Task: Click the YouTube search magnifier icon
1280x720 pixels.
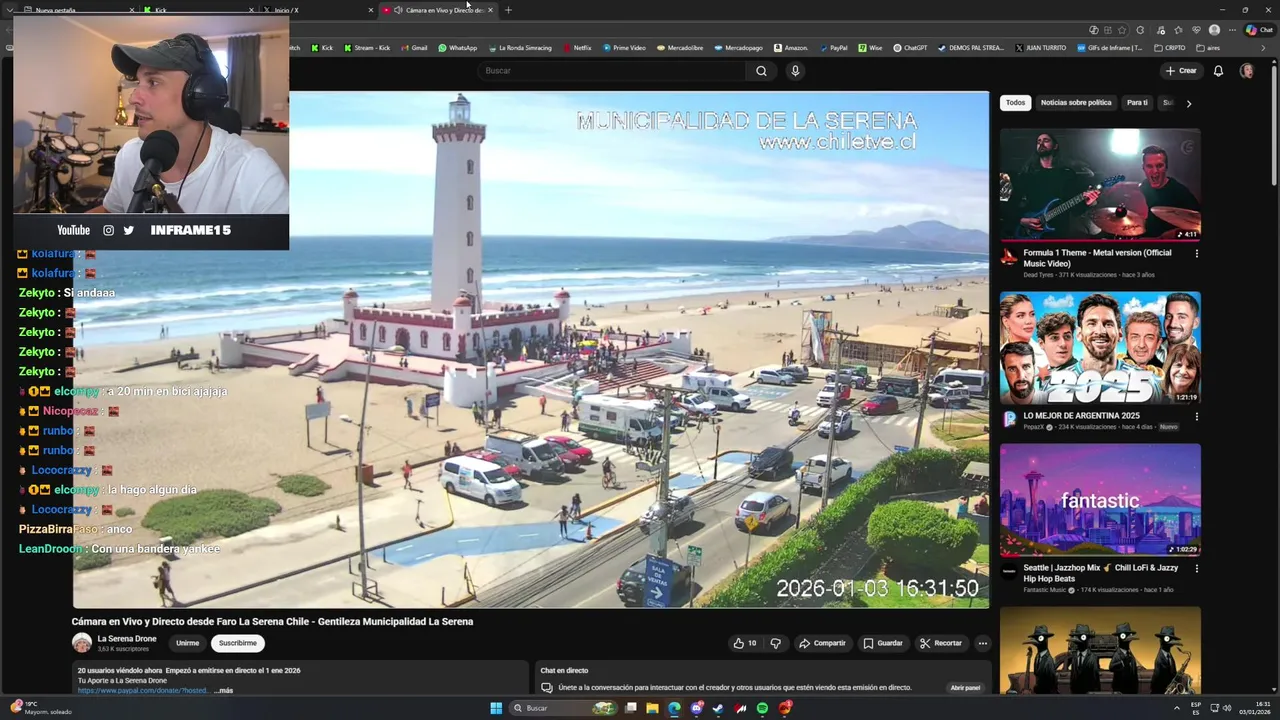Action: click(761, 71)
